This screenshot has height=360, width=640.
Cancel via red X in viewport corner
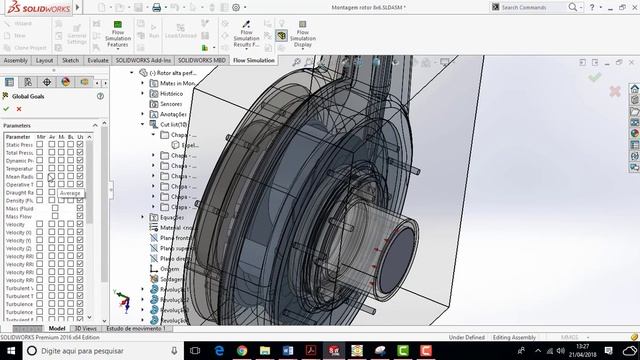(615, 91)
